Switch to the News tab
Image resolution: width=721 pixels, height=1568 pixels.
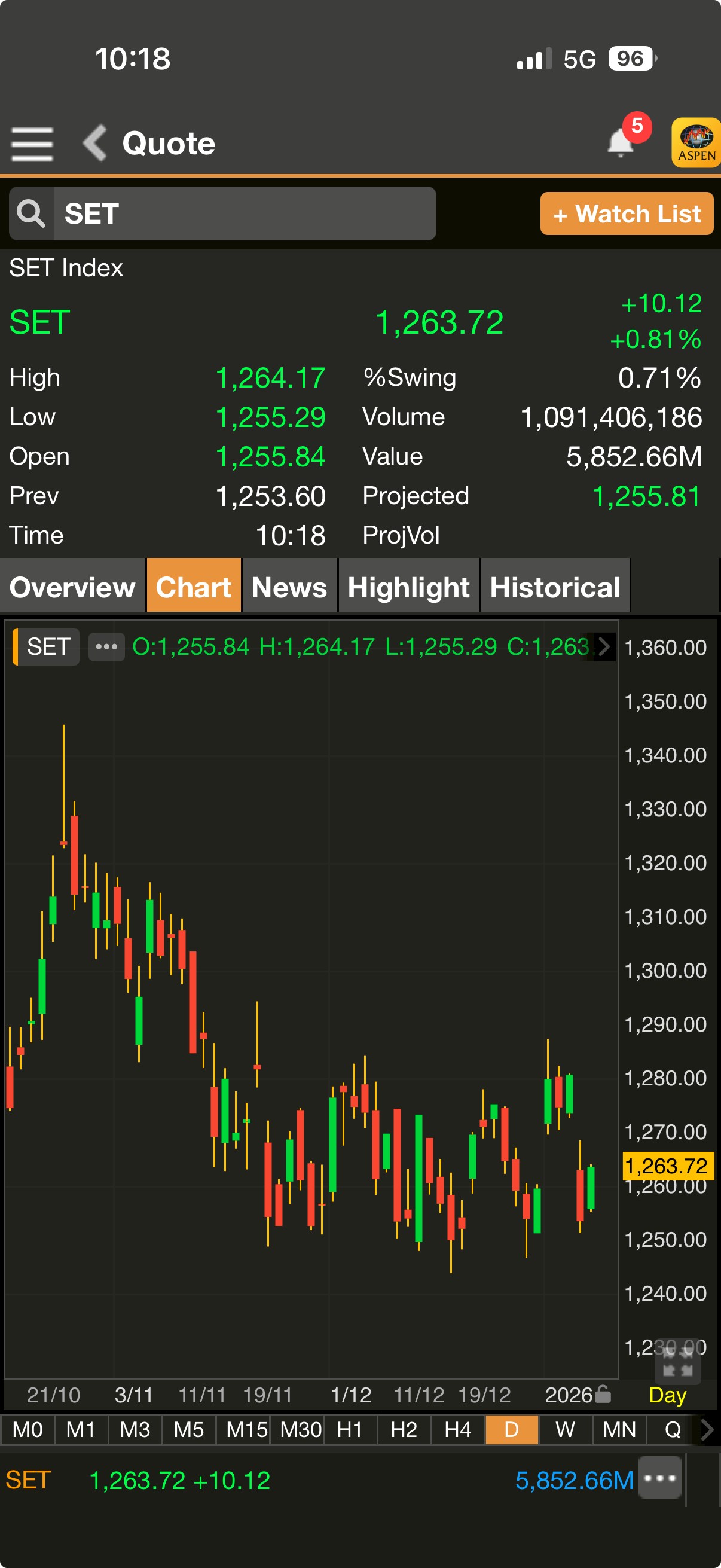pyautogui.click(x=289, y=587)
